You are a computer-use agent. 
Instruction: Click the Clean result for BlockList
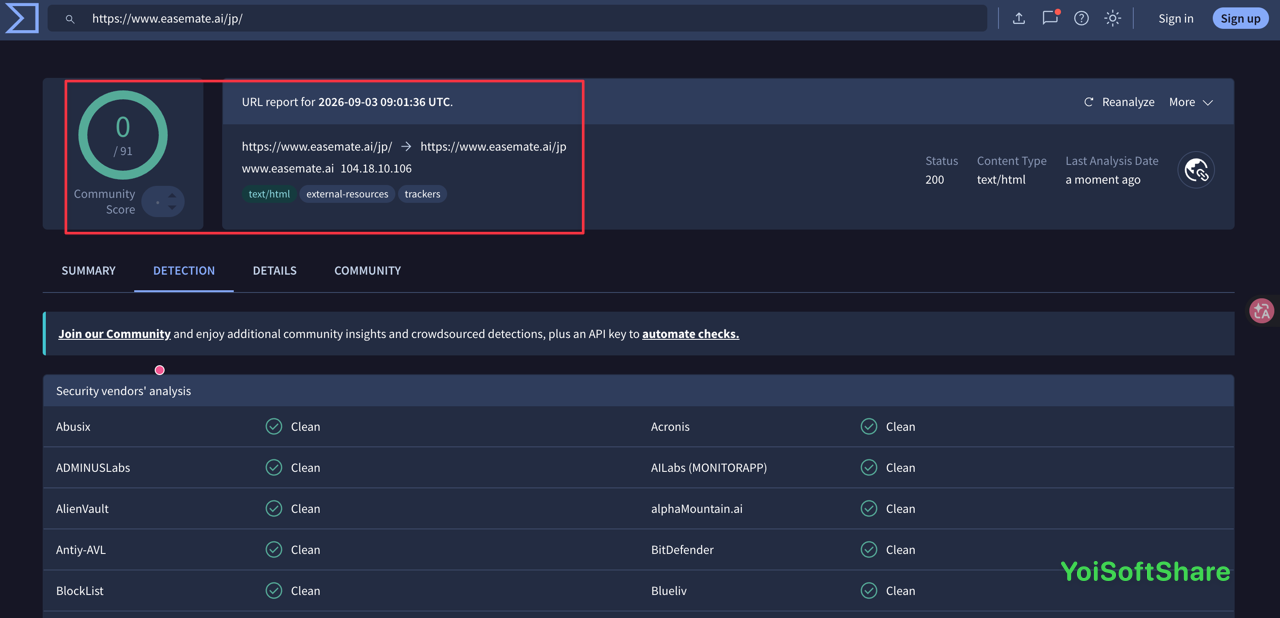coord(306,590)
